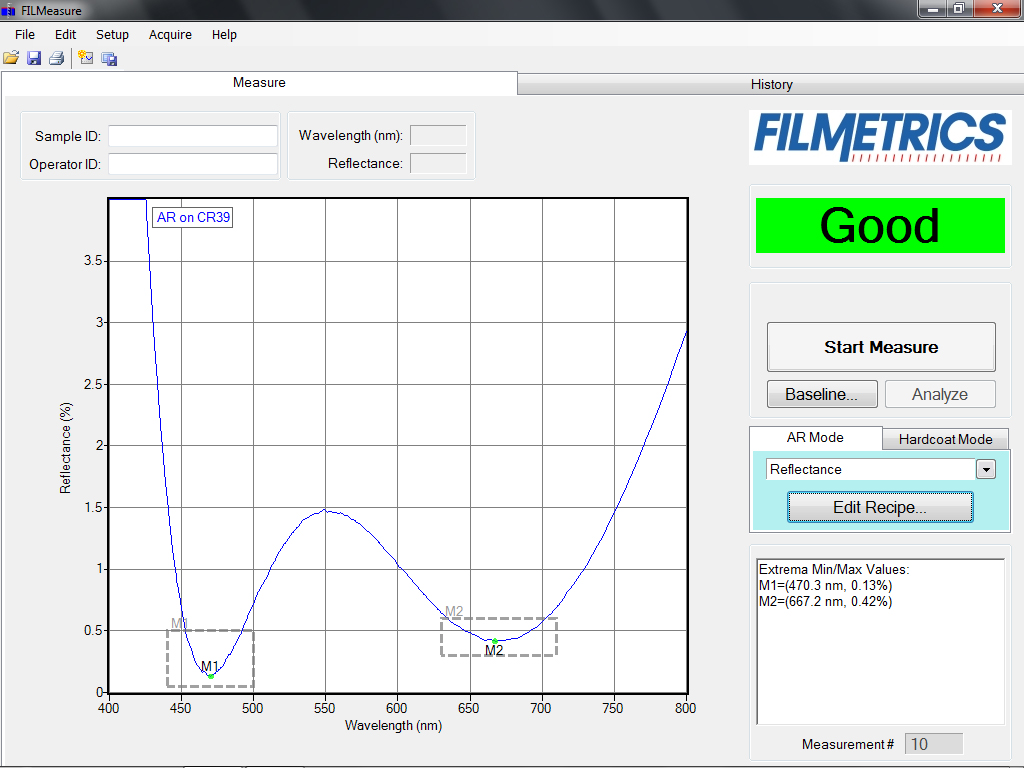Open the Setup menu
Image resolution: width=1024 pixels, height=768 pixels.
coord(112,35)
